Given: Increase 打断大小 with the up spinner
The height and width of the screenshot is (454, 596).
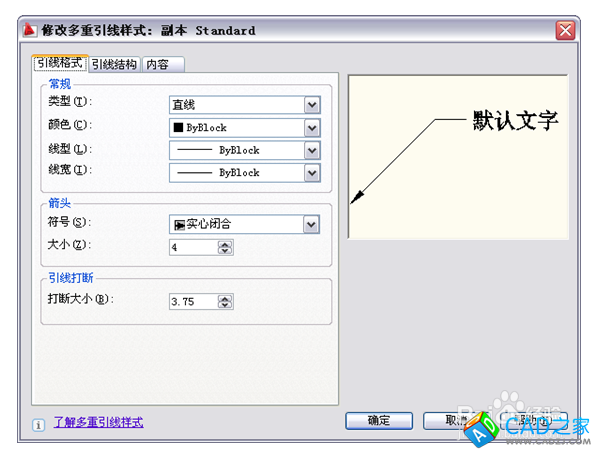Looking at the screenshot, I should pyautogui.click(x=225, y=298).
